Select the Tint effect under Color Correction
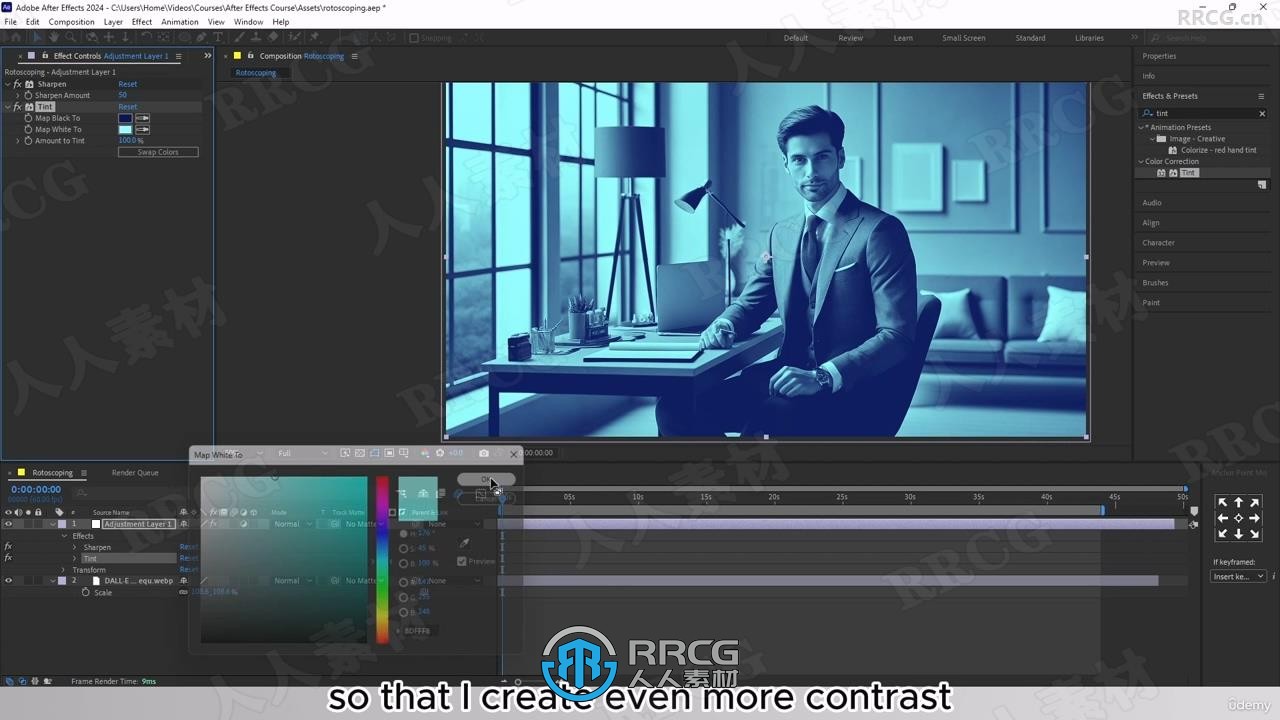 (x=1189, y=173)
